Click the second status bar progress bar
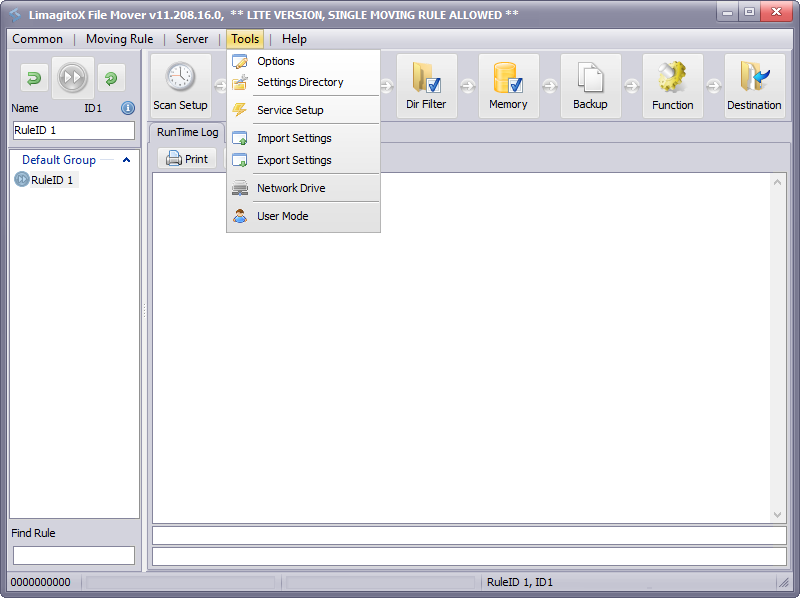 [x=381, y=582]
